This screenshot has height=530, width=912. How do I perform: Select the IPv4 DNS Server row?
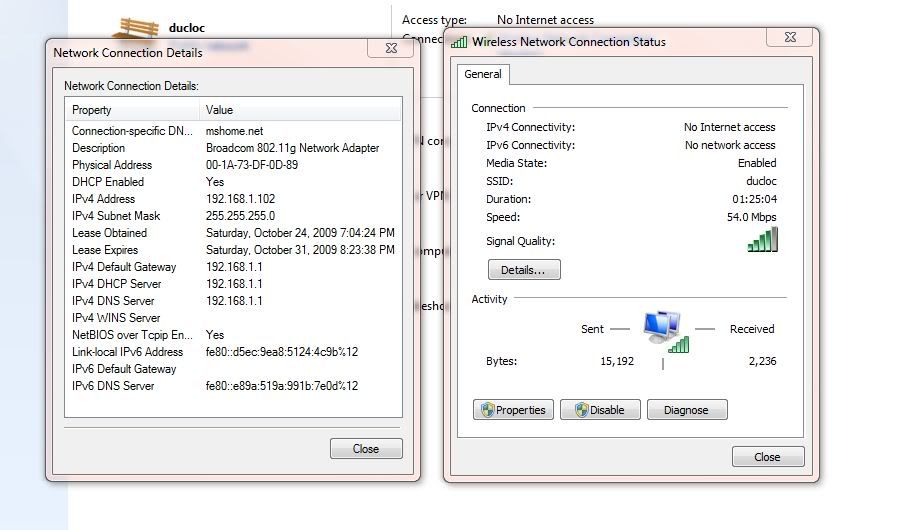tap(233, 301)
